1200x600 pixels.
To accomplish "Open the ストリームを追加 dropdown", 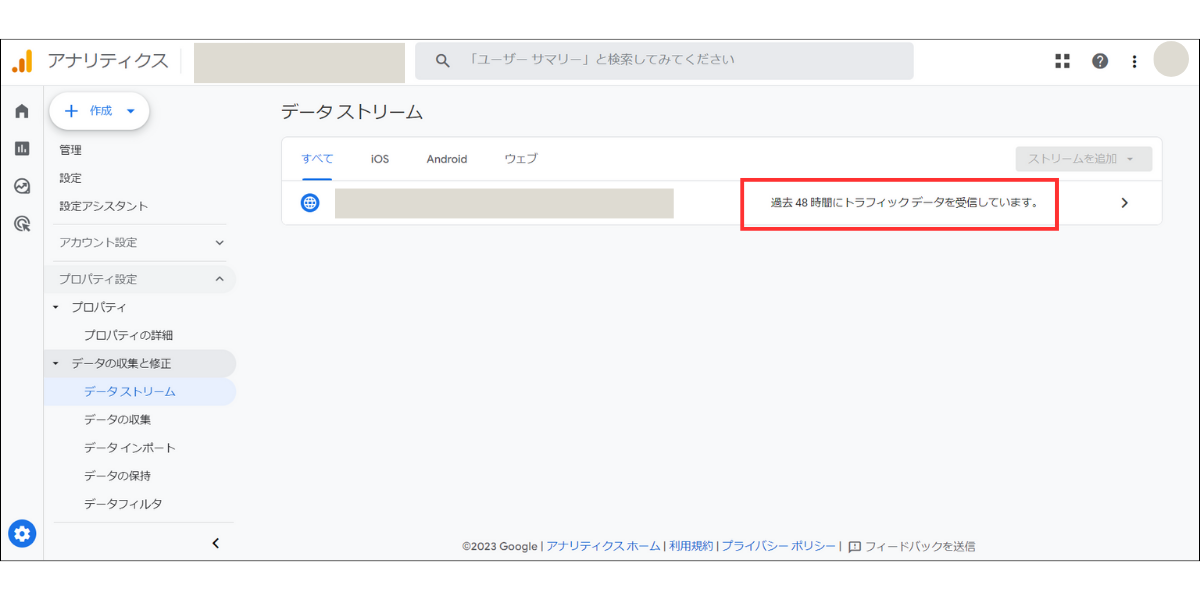I will [1083, 159].
